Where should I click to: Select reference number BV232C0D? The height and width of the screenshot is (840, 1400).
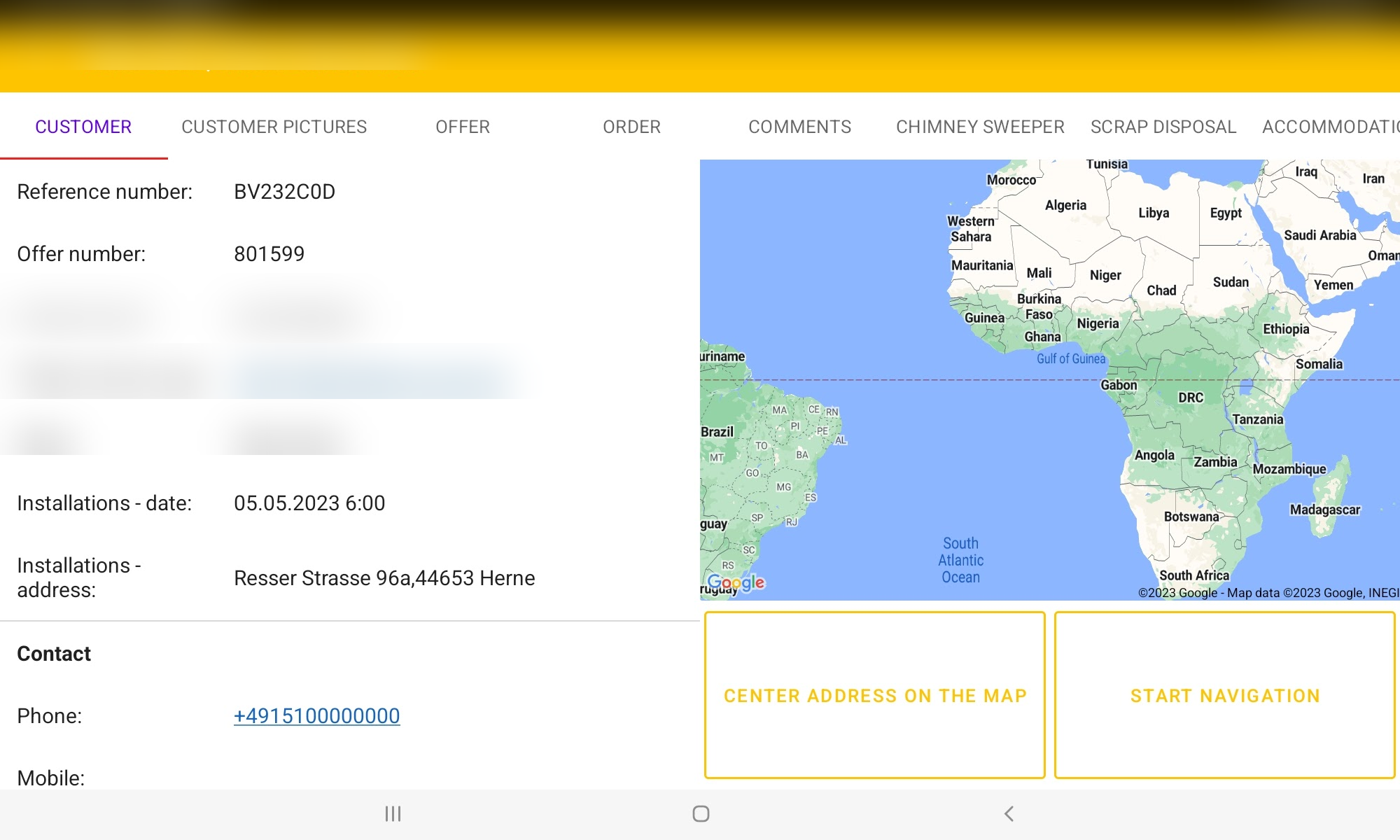point(284,191)
